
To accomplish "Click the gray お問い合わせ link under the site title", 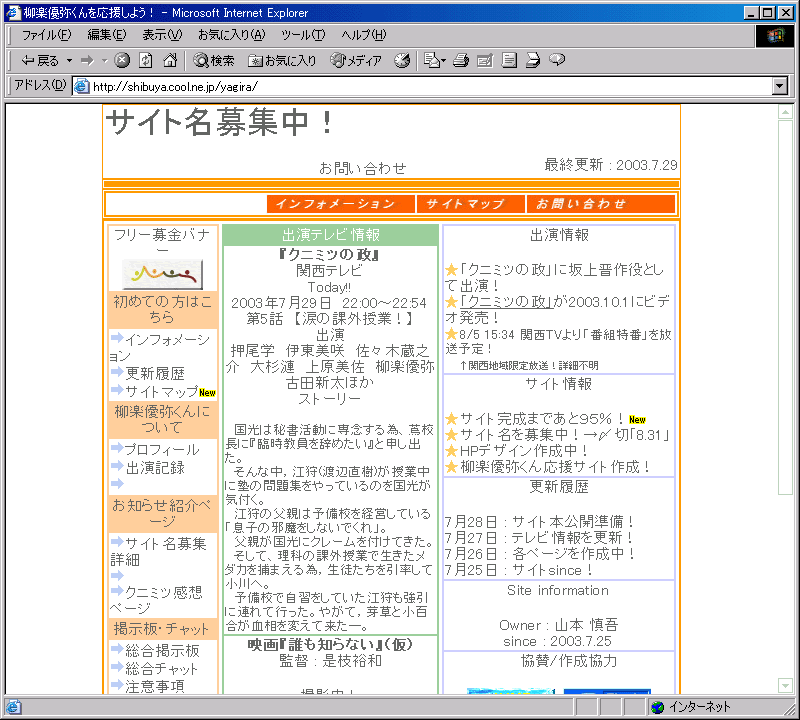I will [x=362, y=168].
